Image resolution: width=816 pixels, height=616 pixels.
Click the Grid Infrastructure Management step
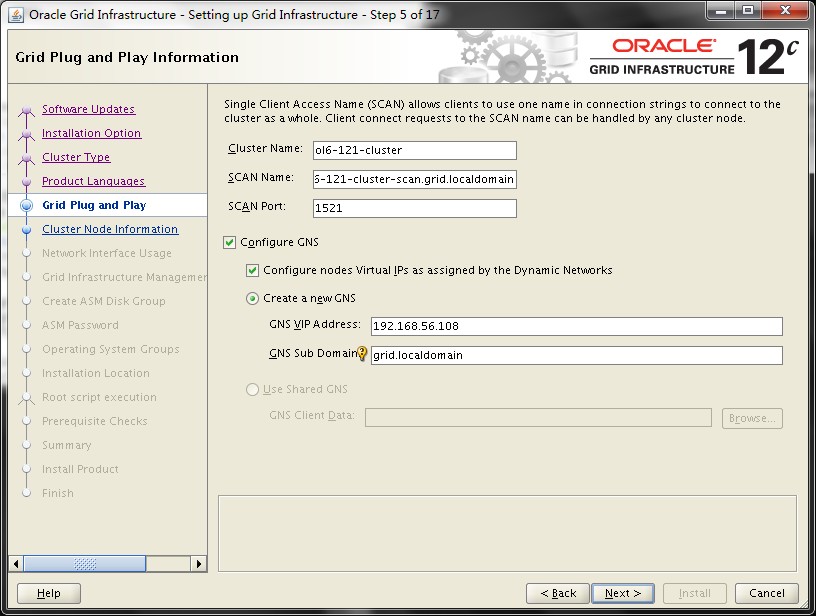pos(124,277)
